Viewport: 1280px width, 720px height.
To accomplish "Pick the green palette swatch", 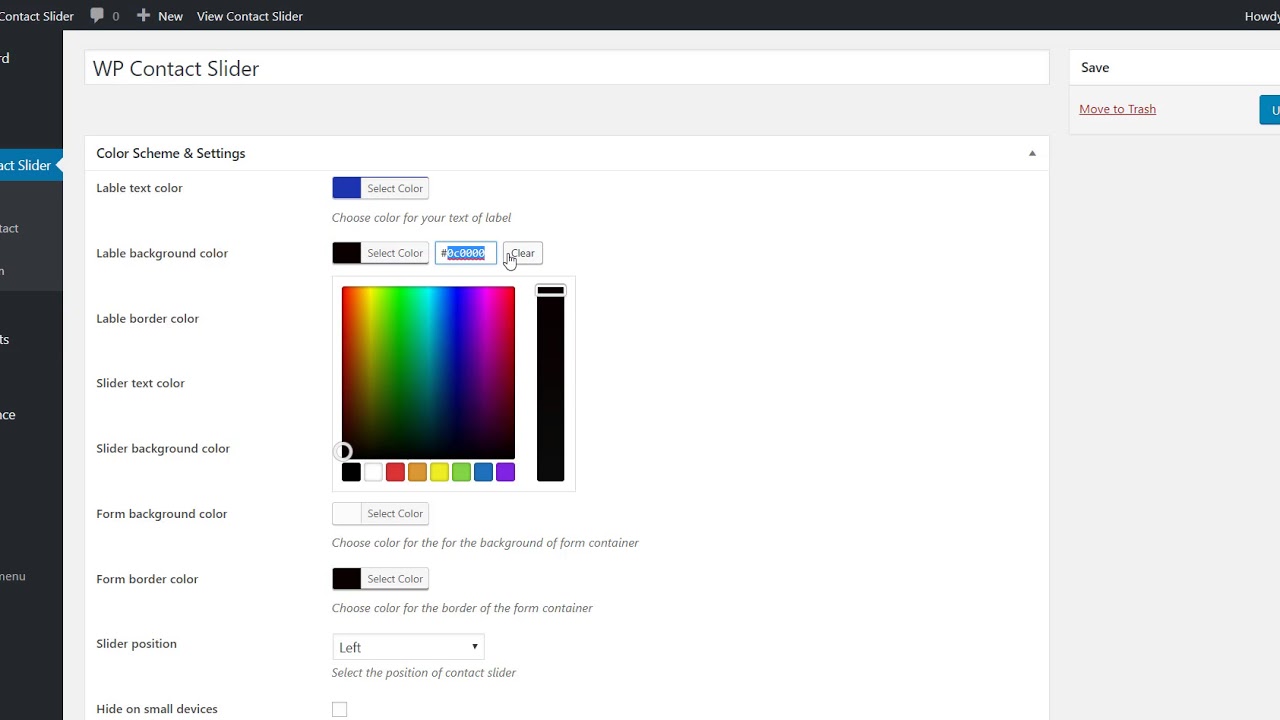I will (461, 472).
